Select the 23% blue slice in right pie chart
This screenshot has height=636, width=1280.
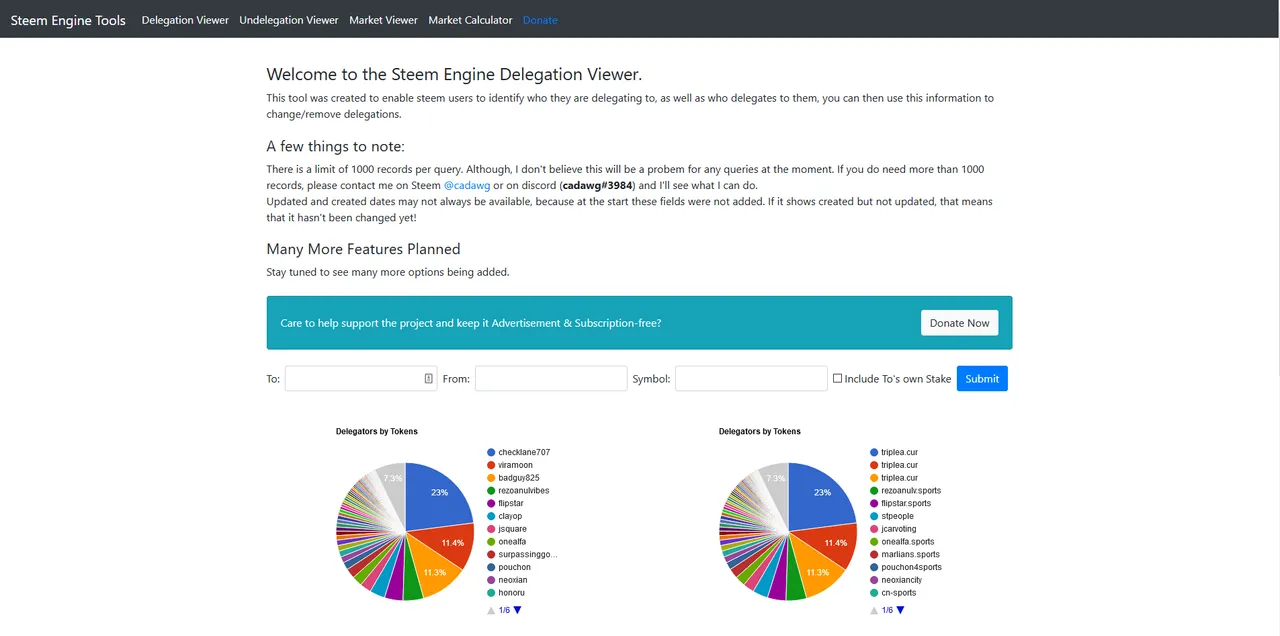(821, 497)
